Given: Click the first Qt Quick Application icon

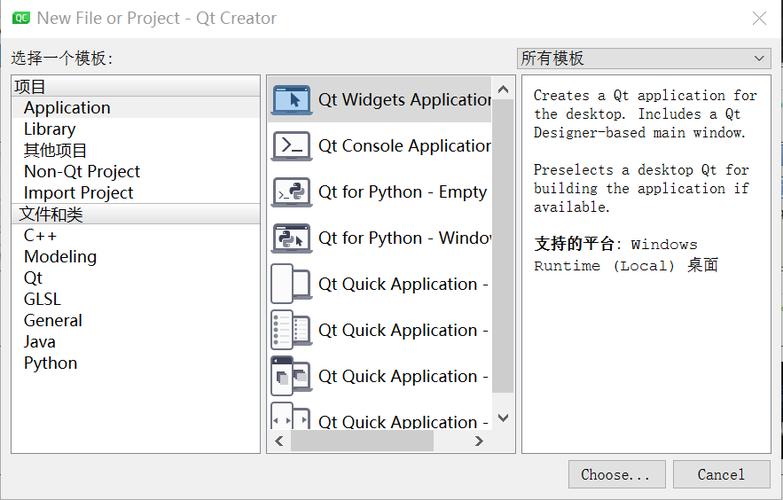Looking at the screenshot, I should pyautogui.click(x=292, y=284).
